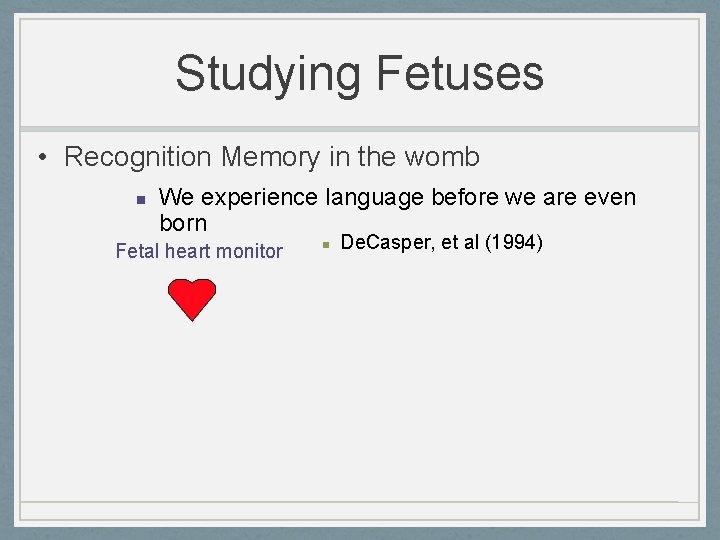This screenshot has width=720, height=540.
Task: Click the word 'monitor' in the label
Action: click(x=248, y=251)
